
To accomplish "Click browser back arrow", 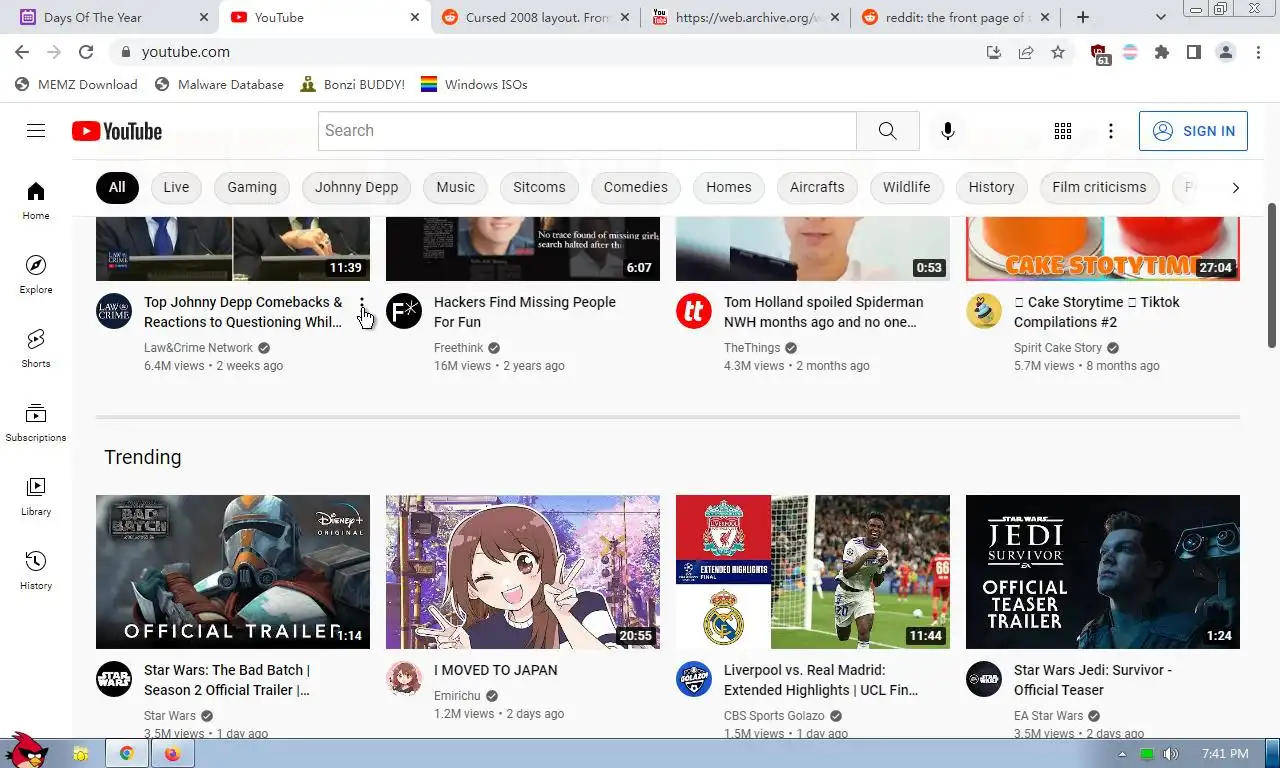I will [x=22, y=52].
